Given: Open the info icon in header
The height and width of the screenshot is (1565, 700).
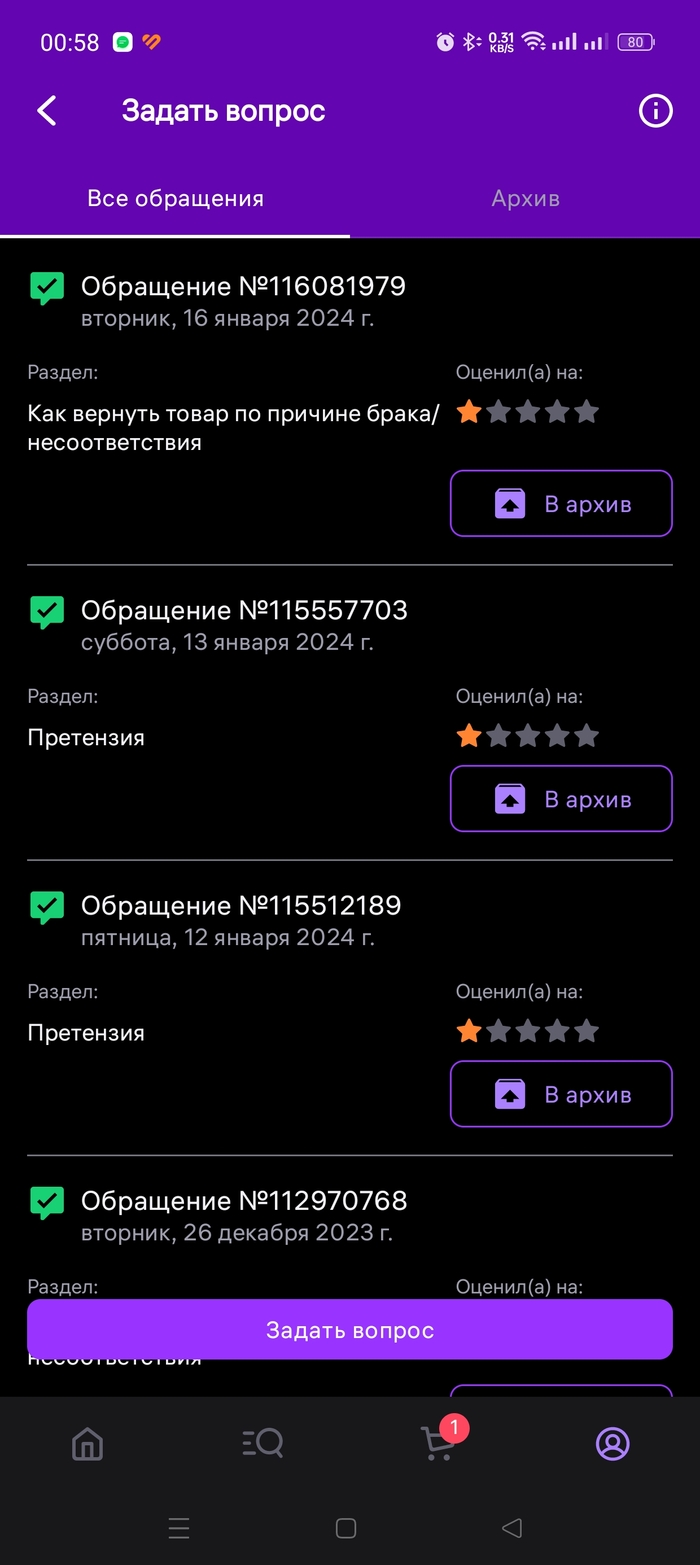Looking at the screenshot, I should tap(655, 111).
